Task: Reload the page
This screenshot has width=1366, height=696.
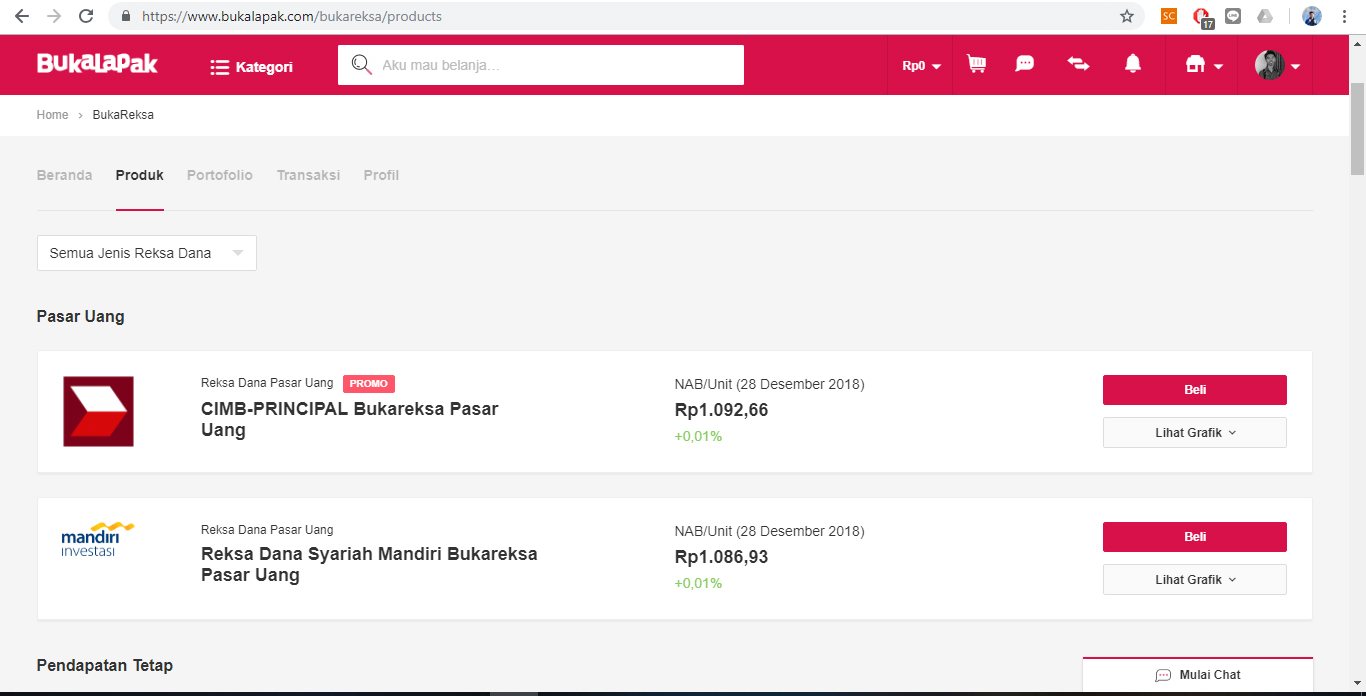Action: [86, 16]
